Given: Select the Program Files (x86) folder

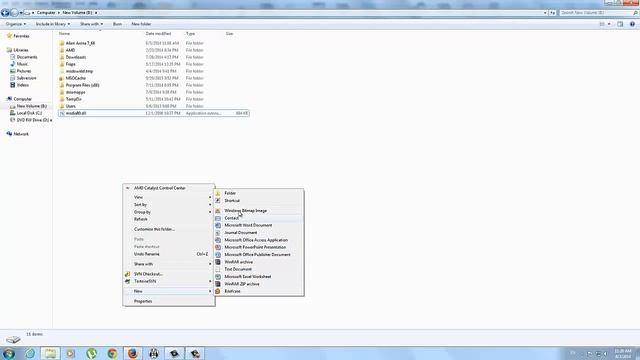Looking at the screenshot, I should click(82, 85).
